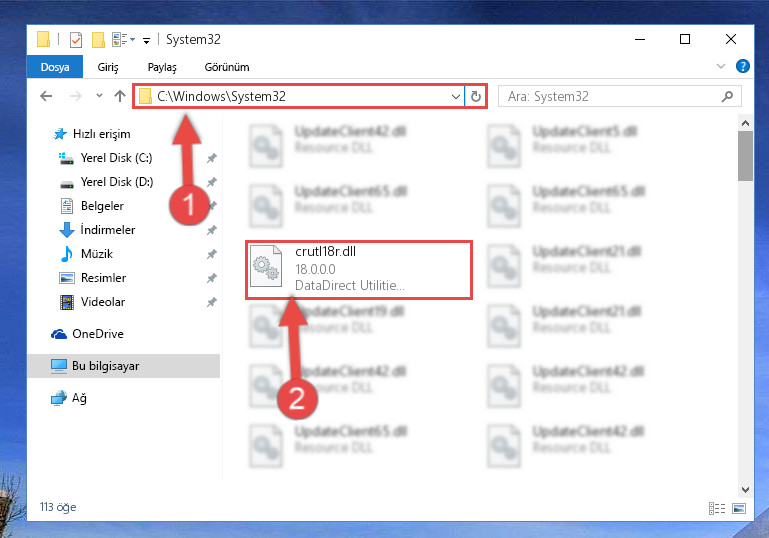The height and width of the screenshot is (538, 769).
Task: Click the 113 öğe status bar text
Action: 58,507
